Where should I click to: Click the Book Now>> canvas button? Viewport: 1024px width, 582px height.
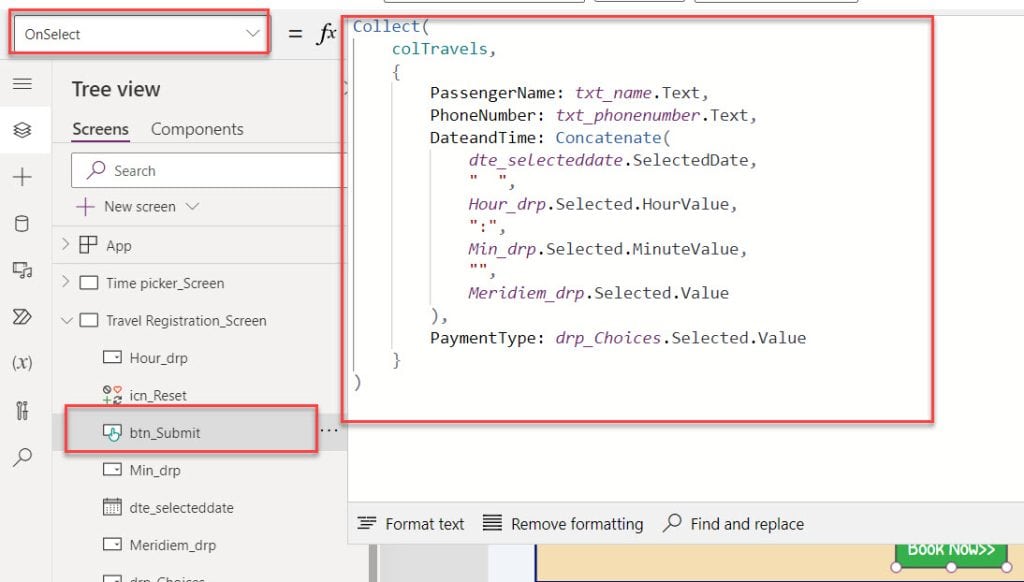951,553
